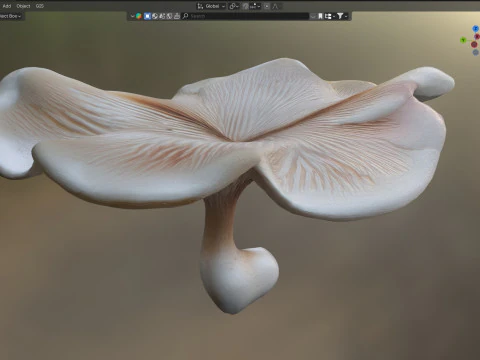Open the GIS menu
The width and height of the screenshot is (480, 360).
(x=40, y=6)
